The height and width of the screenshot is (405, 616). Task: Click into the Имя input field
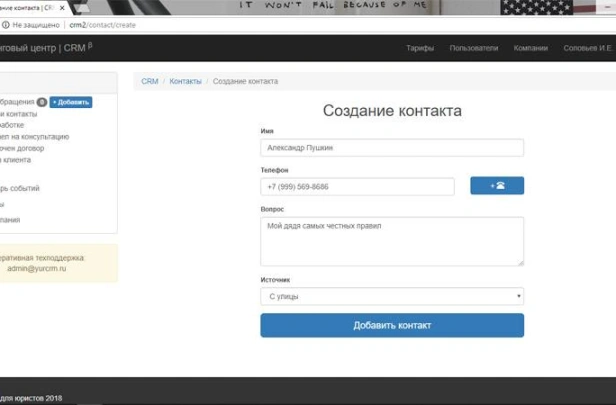pyautogui.click(x=391, y=148)
